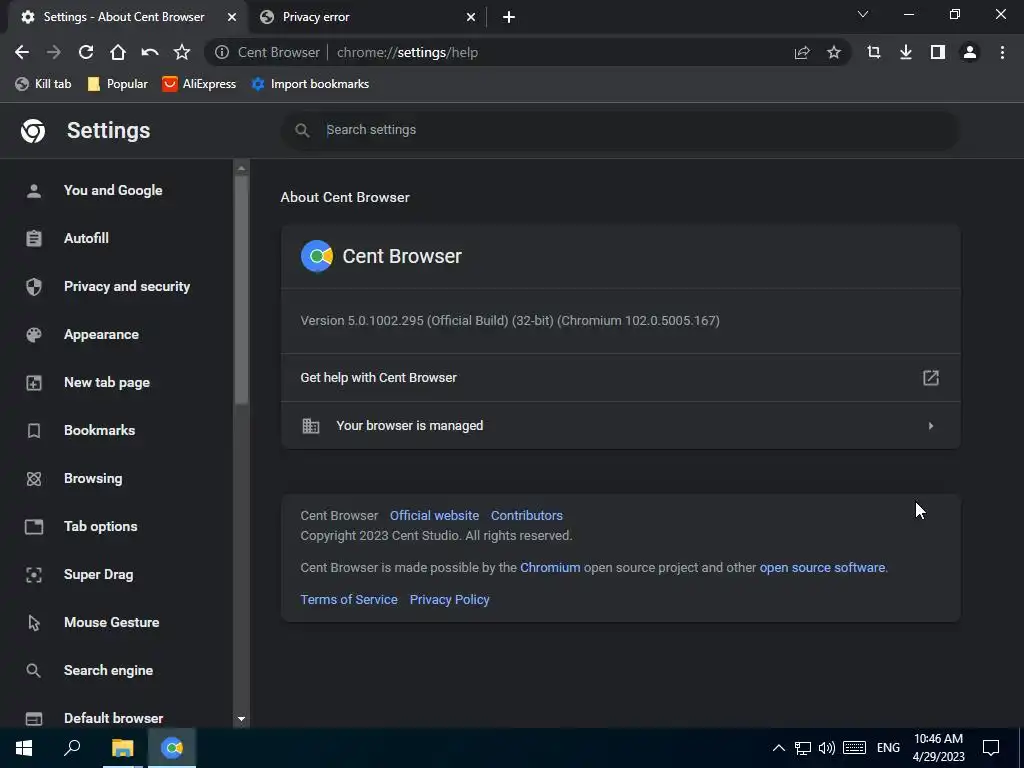Reload the current page
Image resolution: width=1024 pixels, height=768 pixels.
pos(86,52)
